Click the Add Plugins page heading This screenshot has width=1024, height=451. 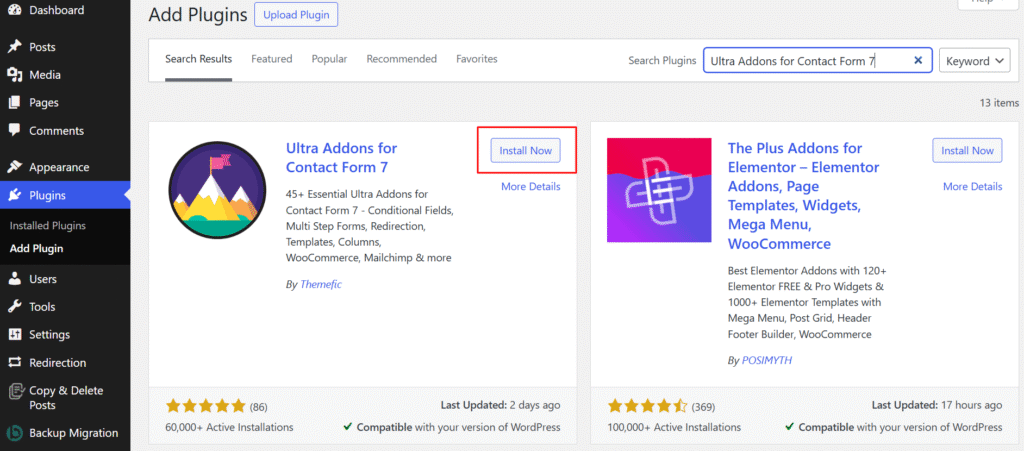point(198,14)
